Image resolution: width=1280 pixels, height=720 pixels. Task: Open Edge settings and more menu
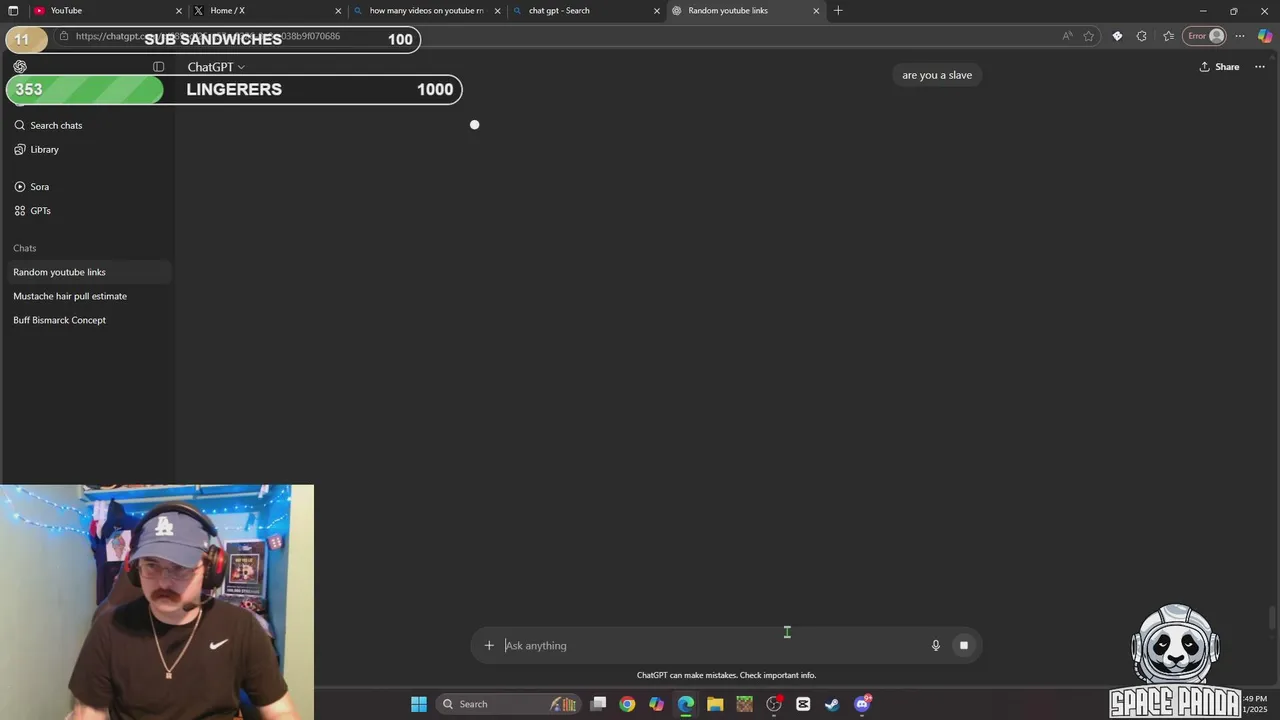pyautogui.click(x=1240, y=36)
